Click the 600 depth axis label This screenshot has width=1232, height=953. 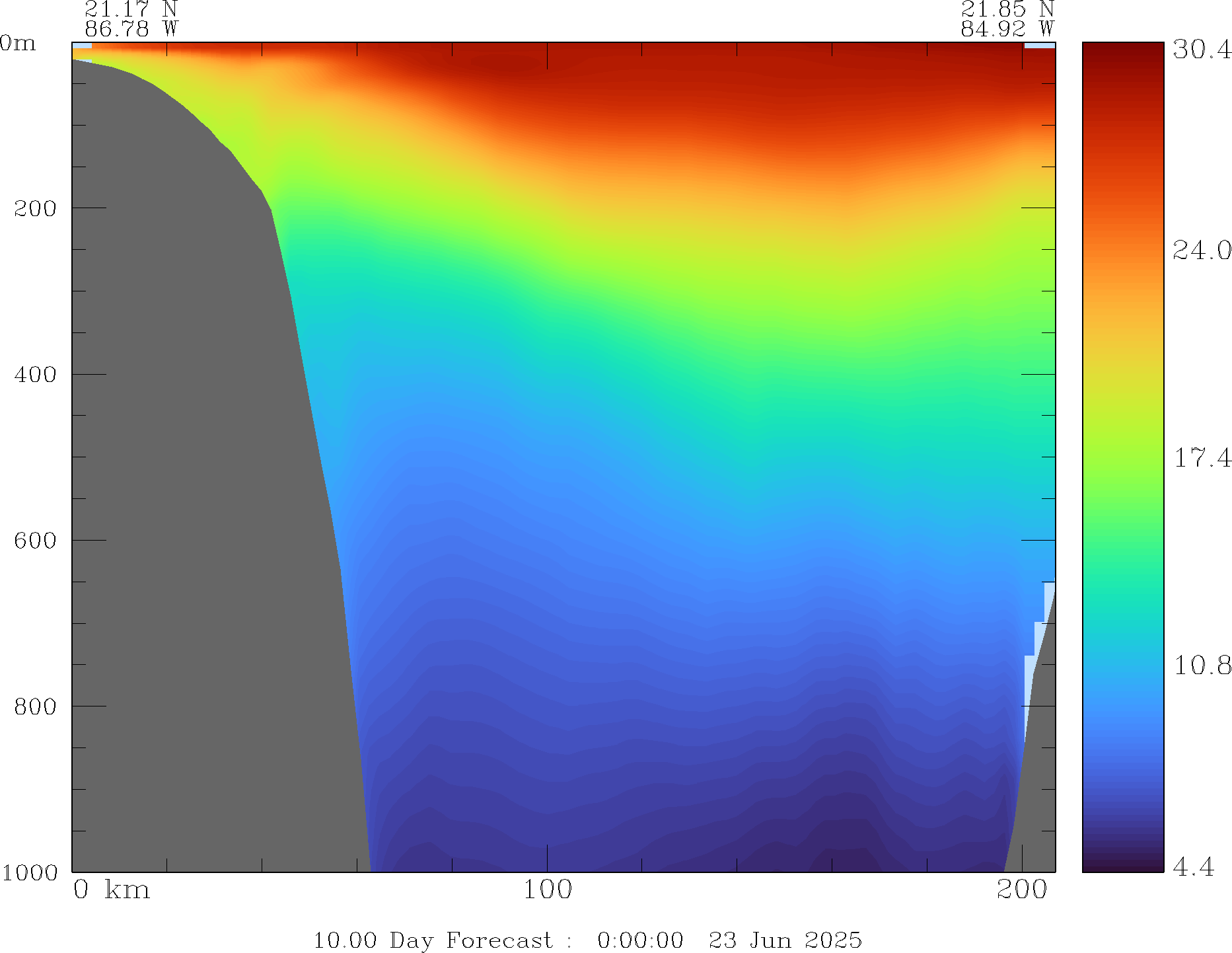pos(35,541)
